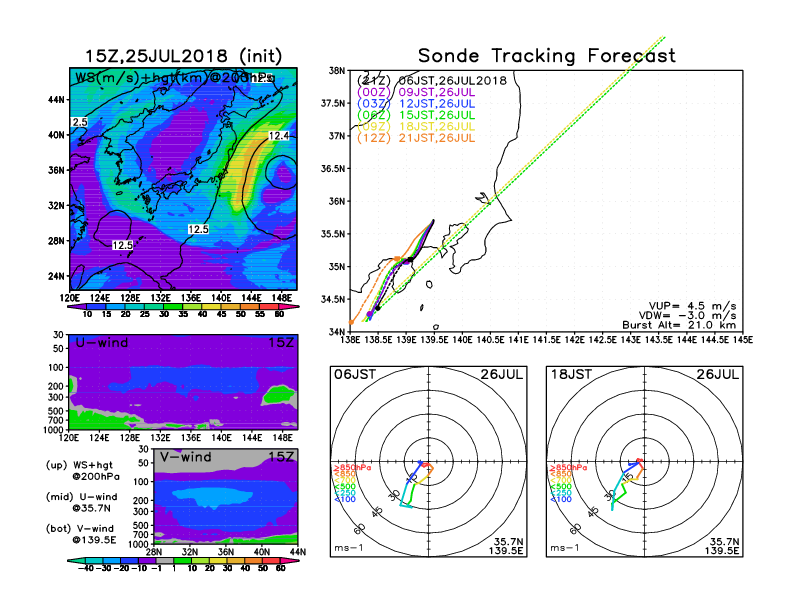
Task: Click '15Z' in the V-wind panel
Action: point(280,457)
